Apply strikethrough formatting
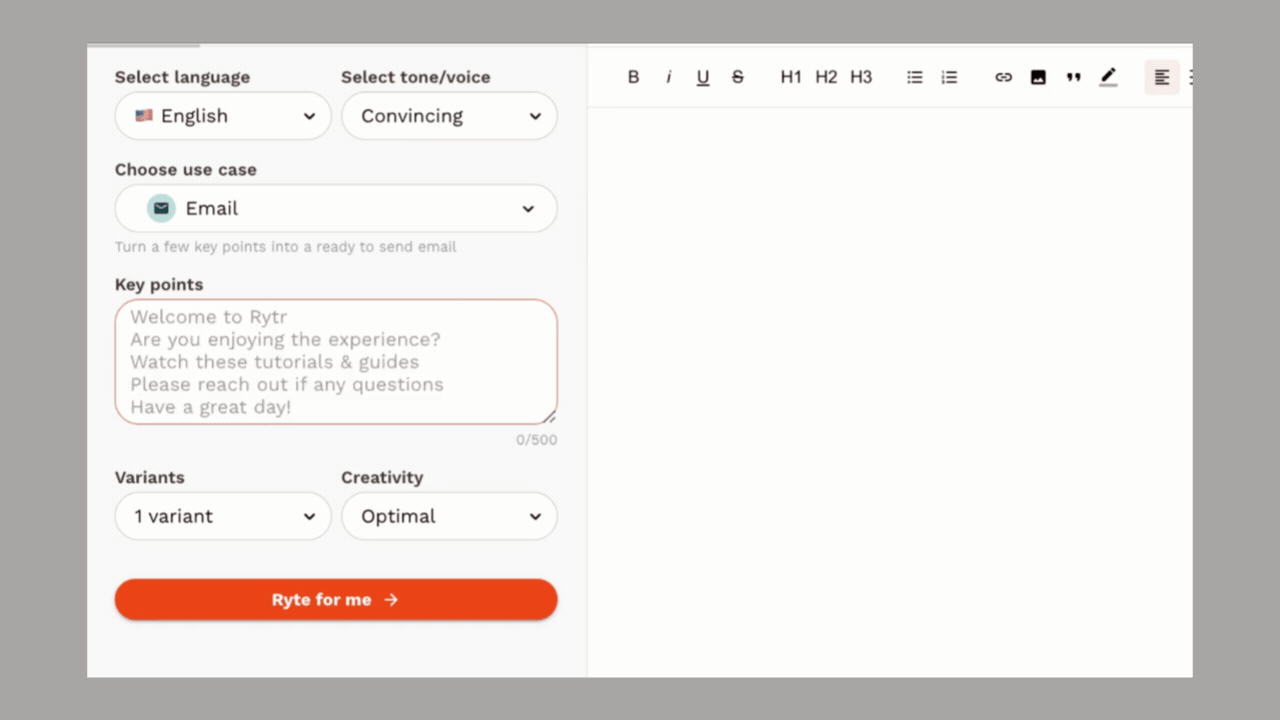 [738, 77]
